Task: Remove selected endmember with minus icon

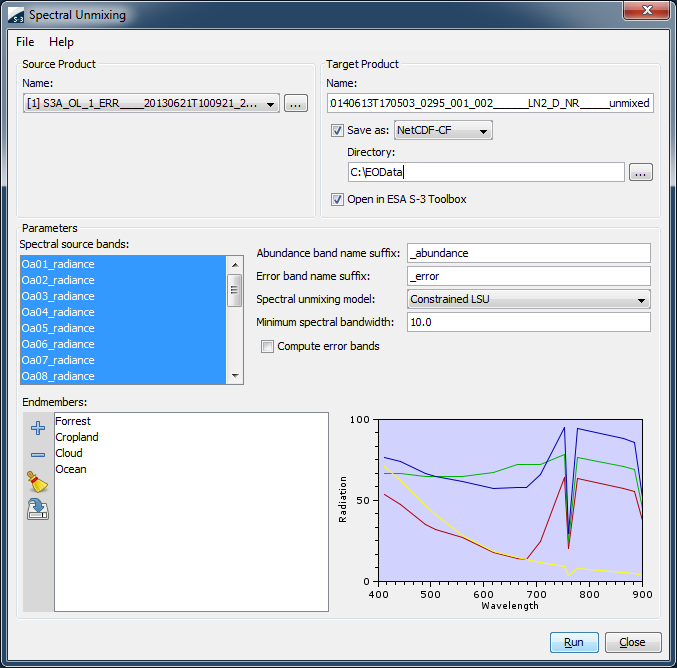Action: [x=38, y=455]
